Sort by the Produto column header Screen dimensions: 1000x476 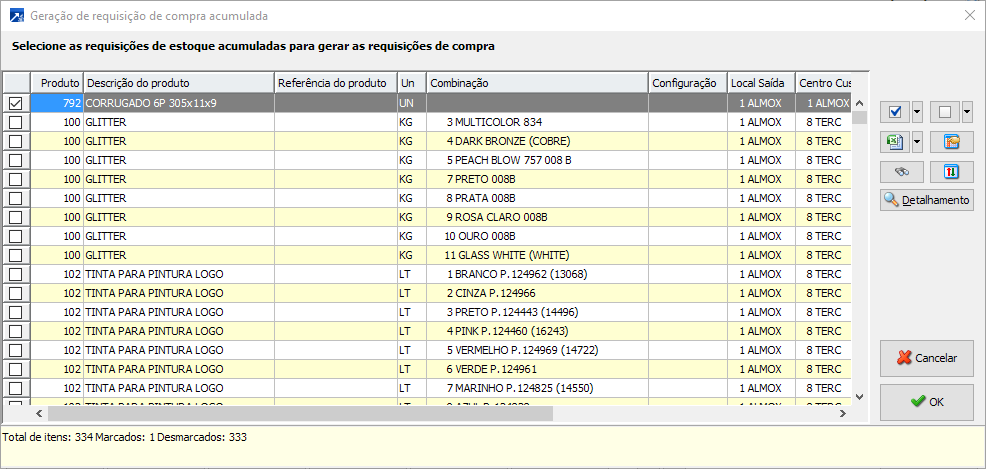click(57, 83)
